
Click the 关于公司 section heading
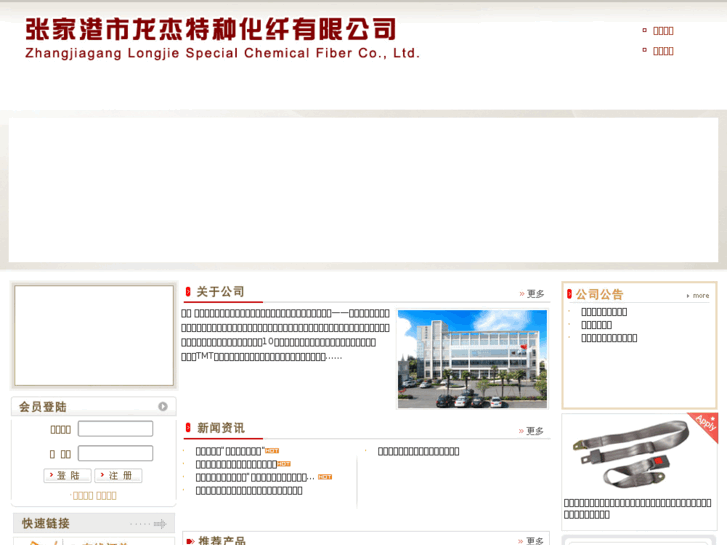pyautogui.click(x=220, y=292)
